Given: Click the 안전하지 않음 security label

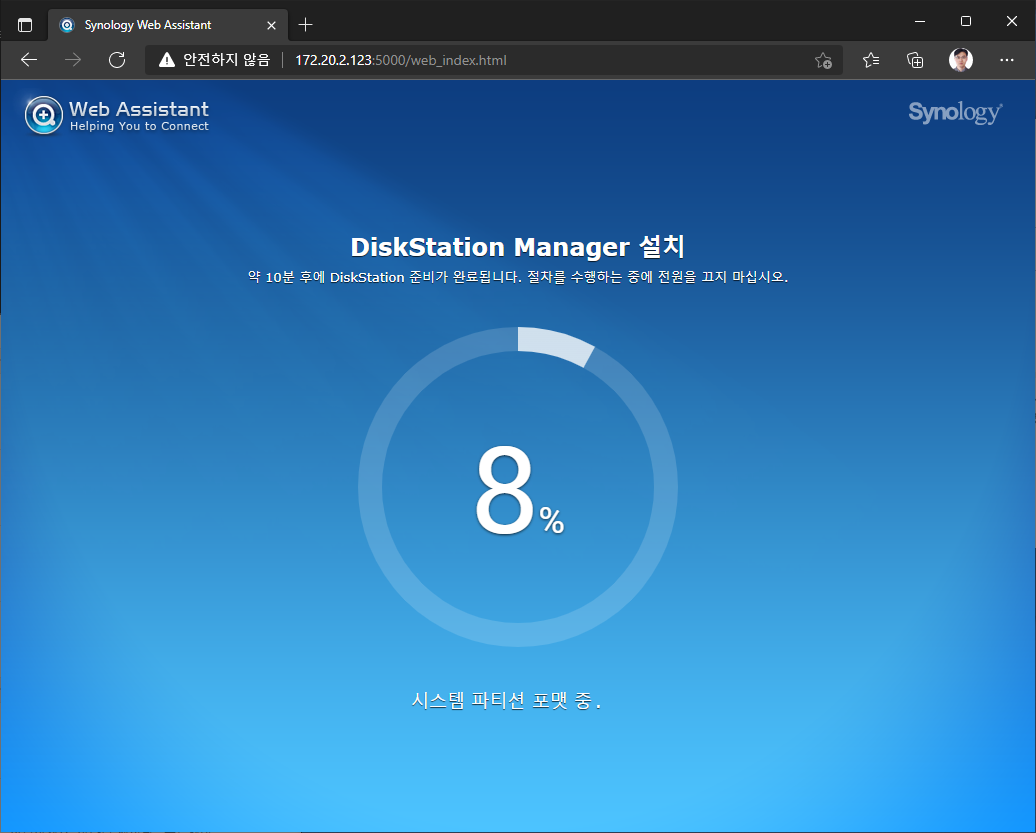Looking at the screenshot, I should point(227,60).
